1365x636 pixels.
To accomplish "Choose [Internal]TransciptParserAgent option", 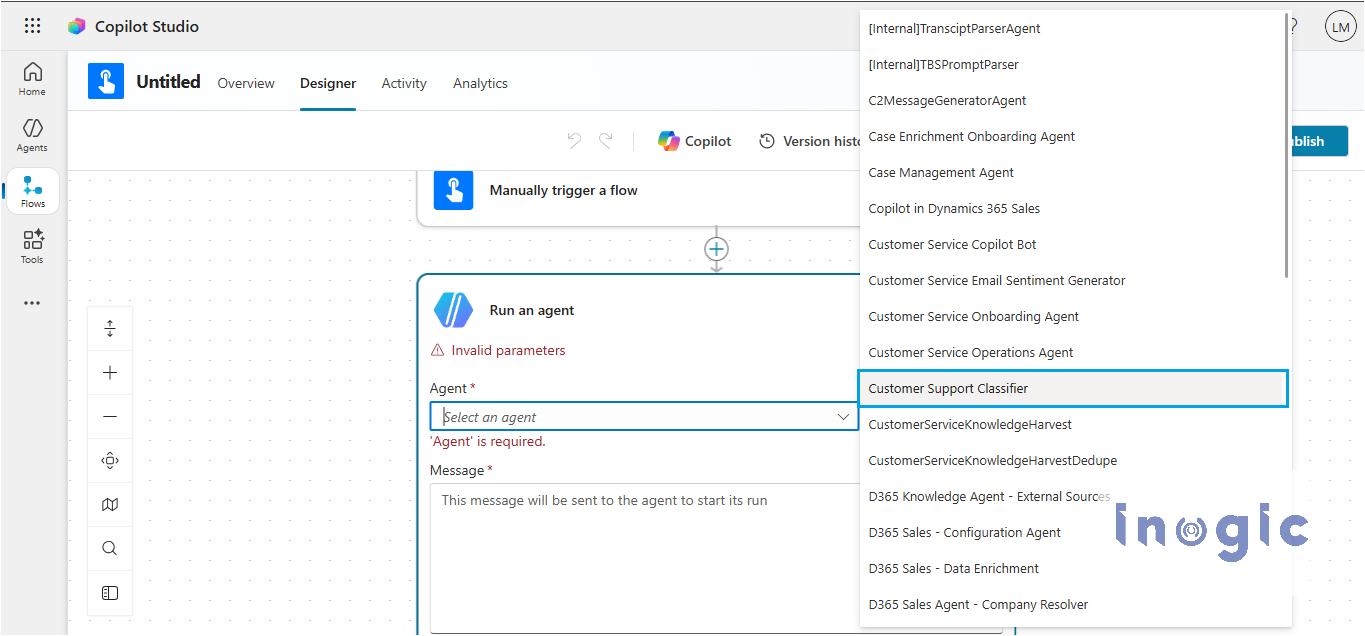I will (x=1072, y=28).
